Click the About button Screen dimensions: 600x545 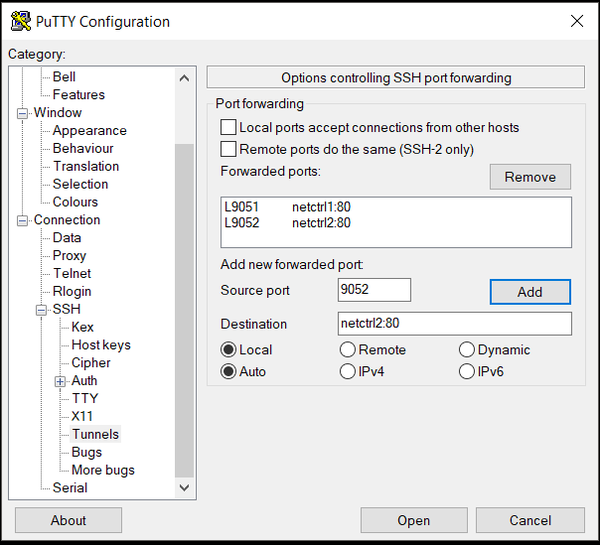[x=68, y=520]
